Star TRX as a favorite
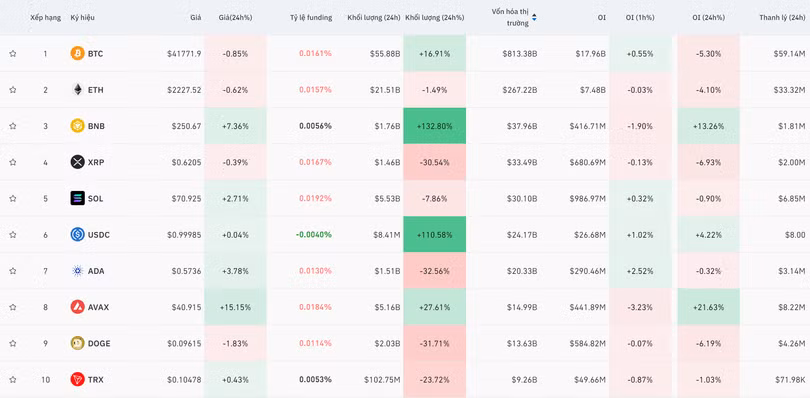The image size is (810, 398). coord(13,379)
